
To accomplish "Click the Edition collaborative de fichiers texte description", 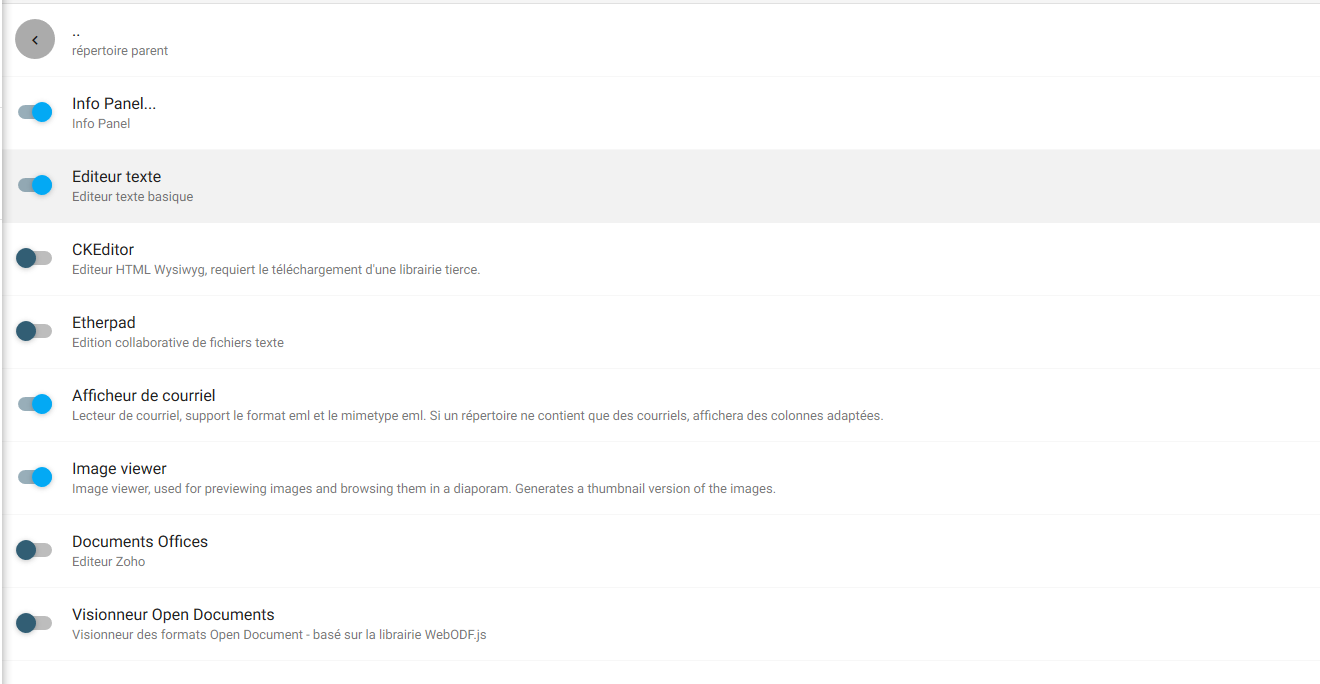I will coord(178,343).
